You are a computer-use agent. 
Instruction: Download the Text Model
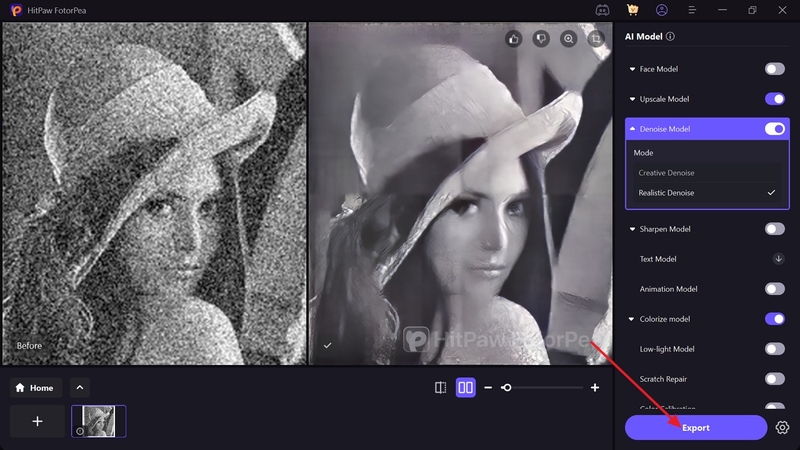tap(778, 259)
